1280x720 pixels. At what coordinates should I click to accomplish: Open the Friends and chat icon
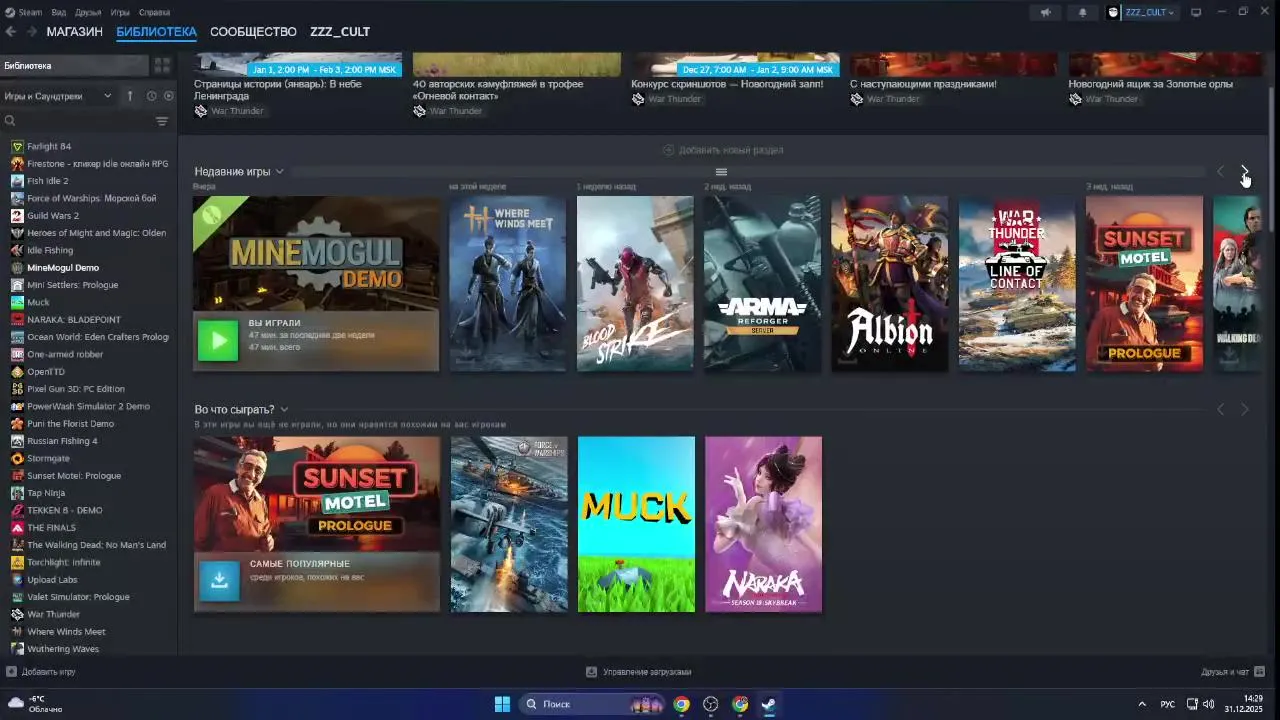click(x=1259, y=671)
